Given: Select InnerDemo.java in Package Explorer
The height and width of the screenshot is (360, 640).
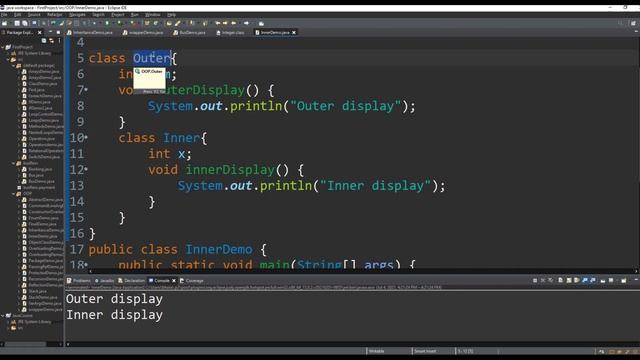Looking at the screenshot, I should click(x=42, y=236).
